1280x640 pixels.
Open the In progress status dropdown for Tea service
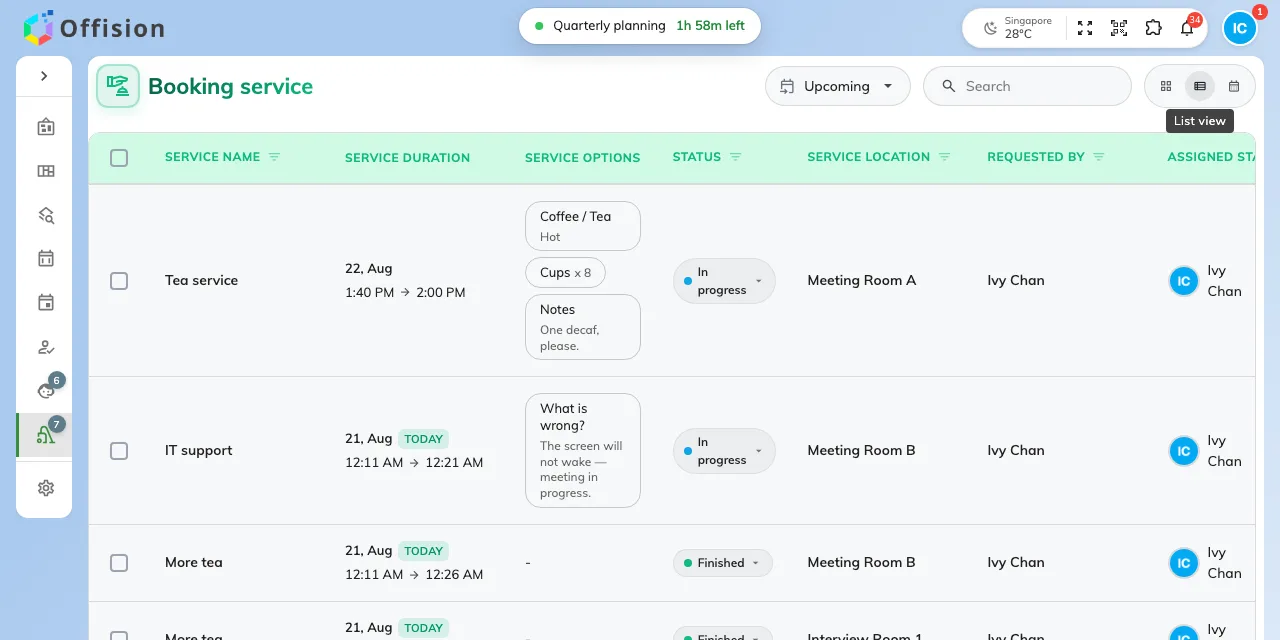(724, 281)
